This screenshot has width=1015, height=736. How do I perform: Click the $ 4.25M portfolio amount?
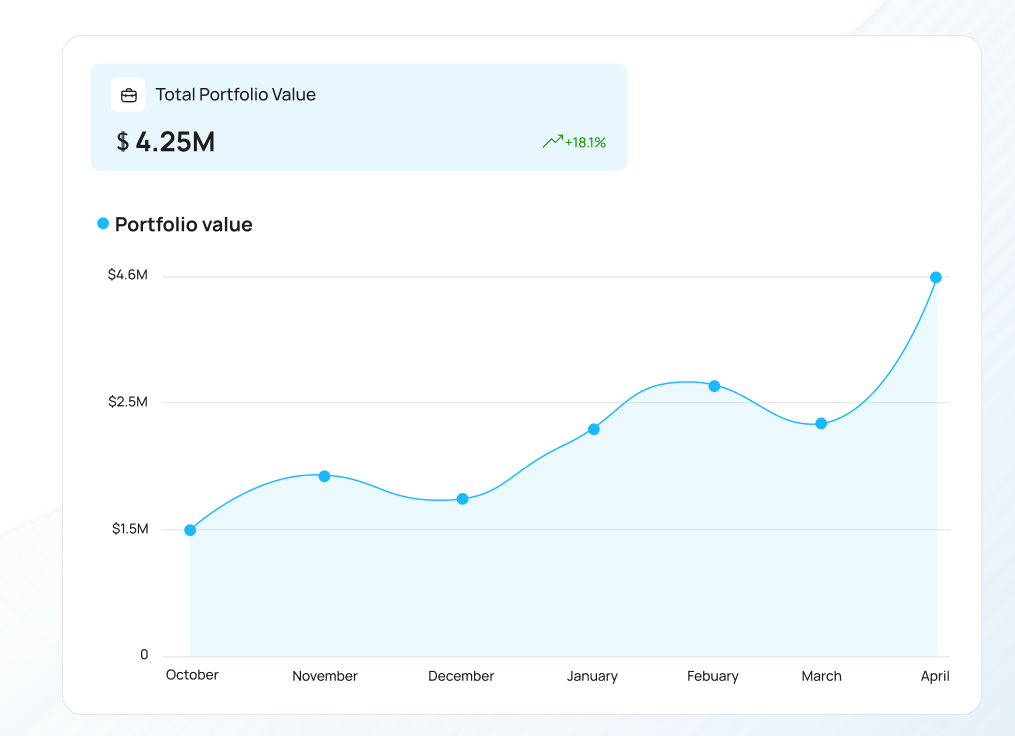[166, 142]
